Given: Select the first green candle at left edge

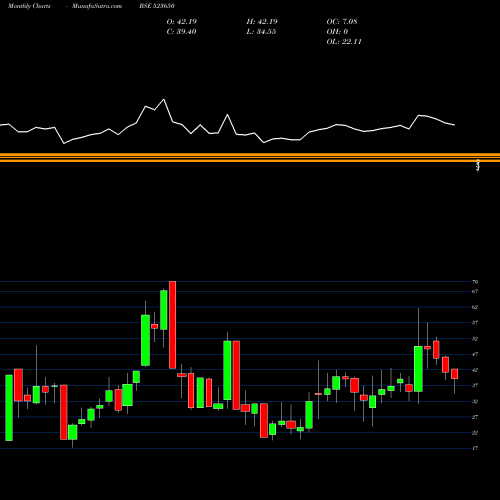Looking at the screenshot, I should click(x=9, y=408).
